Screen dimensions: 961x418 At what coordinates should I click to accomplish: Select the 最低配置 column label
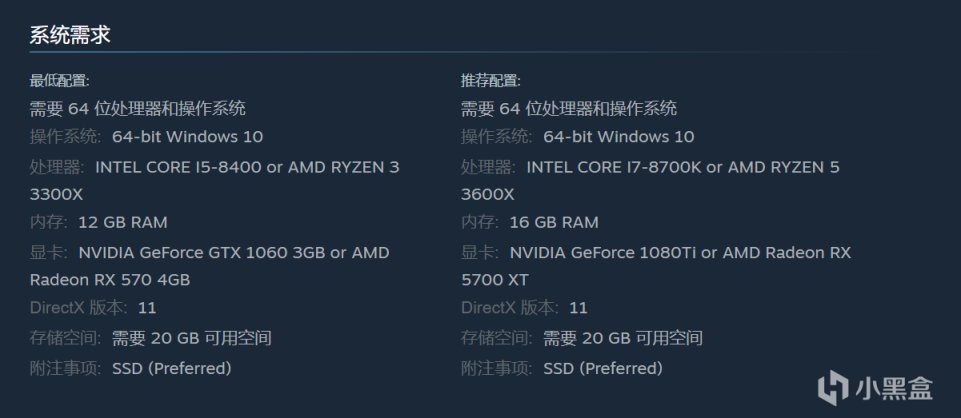point(59,81)
